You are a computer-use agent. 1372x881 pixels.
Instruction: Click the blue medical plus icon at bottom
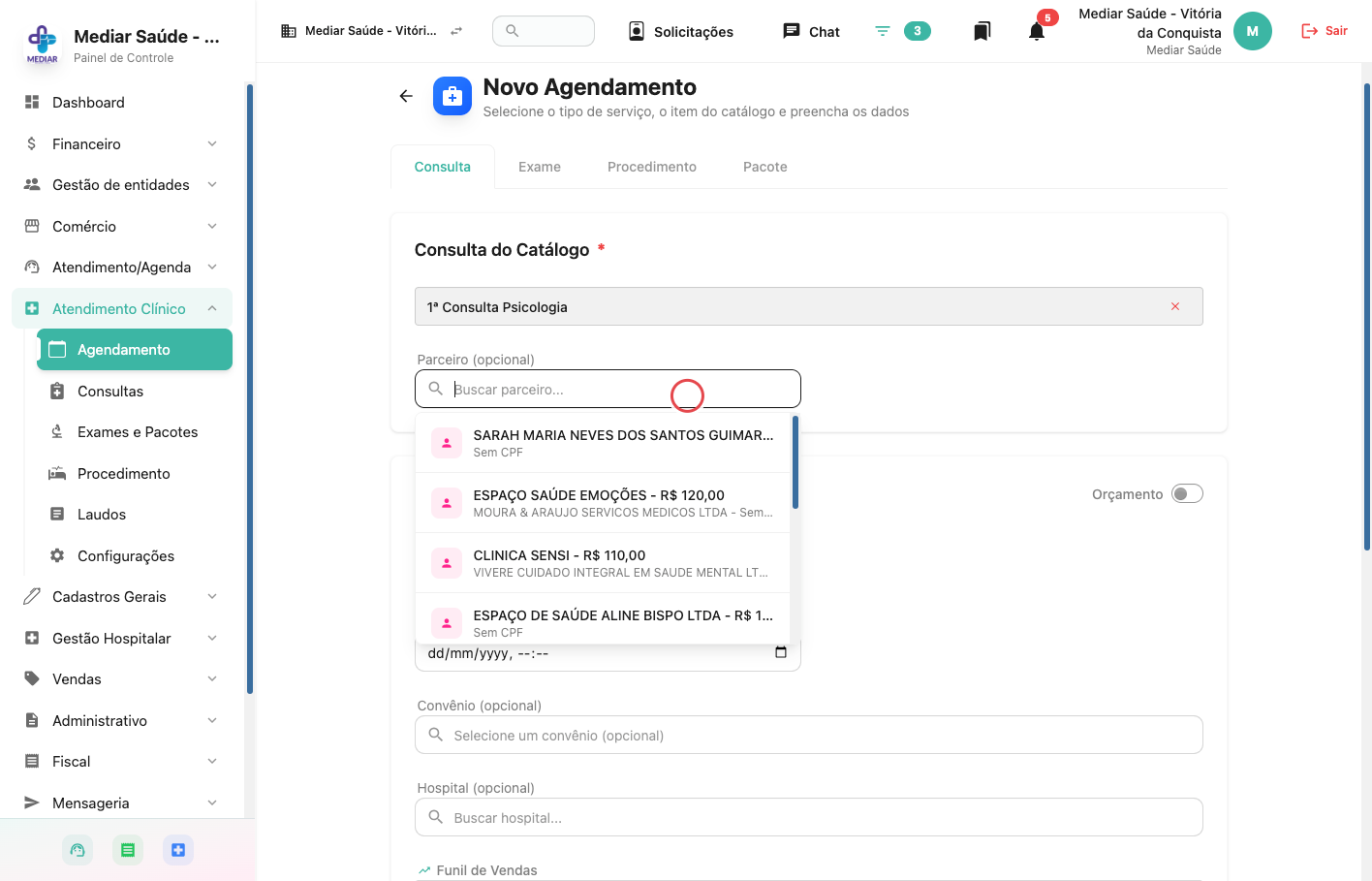click(x=178, y=850)
